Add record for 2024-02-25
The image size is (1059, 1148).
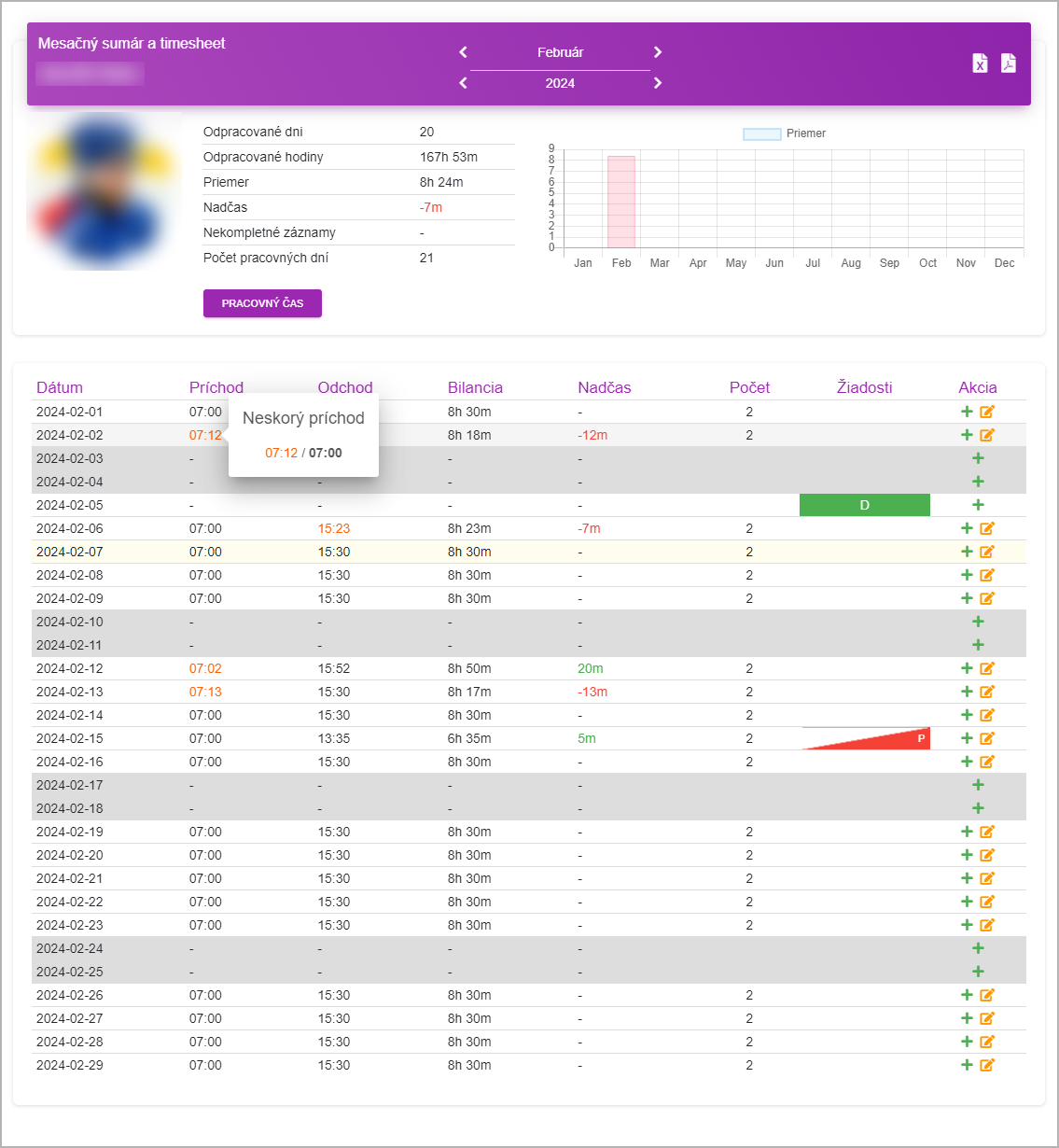tap(978, 972)
